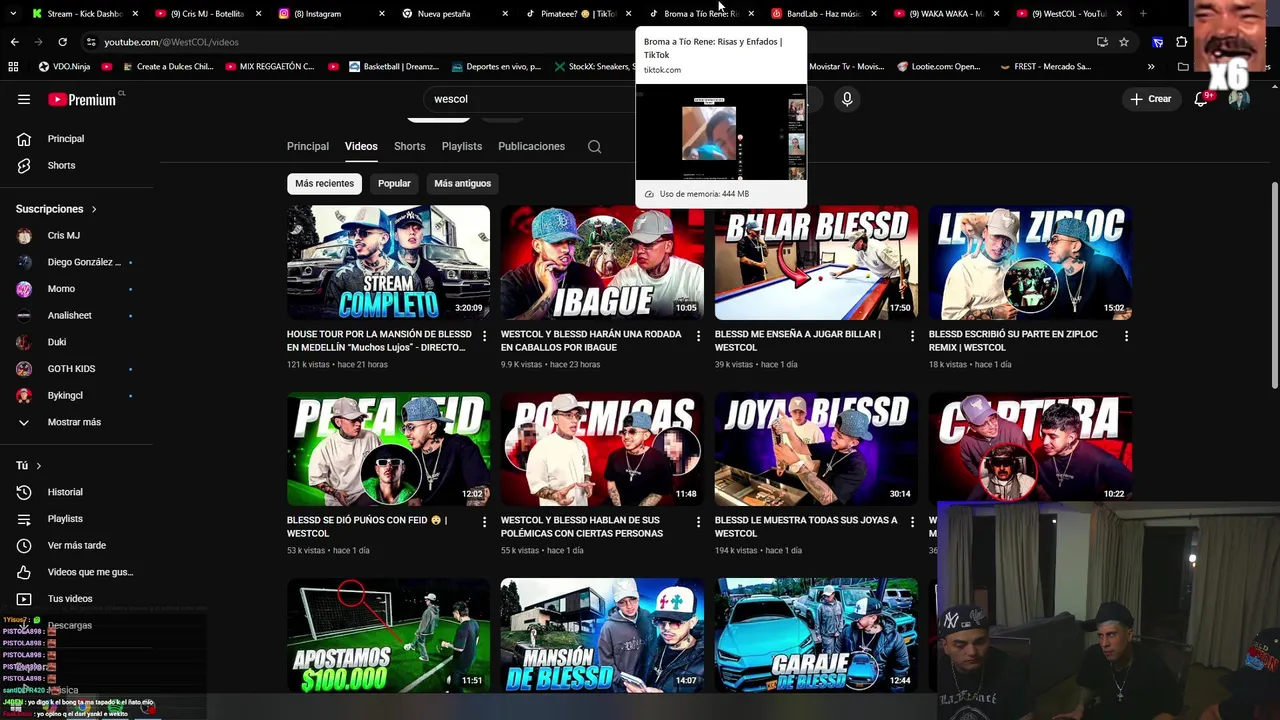Open the Duki subscription channel
The width and height of the screenshot is (1280, 720).
[57, 342]
